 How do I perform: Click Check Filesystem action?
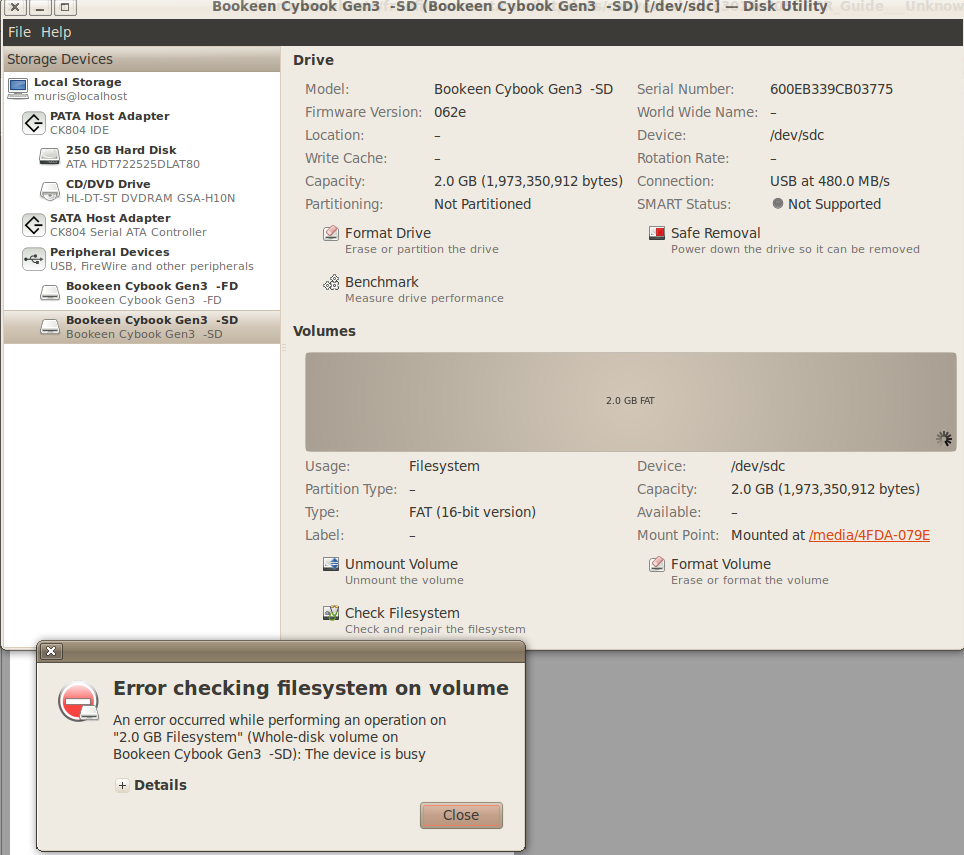pyautogui.click(x=424, y=620)
